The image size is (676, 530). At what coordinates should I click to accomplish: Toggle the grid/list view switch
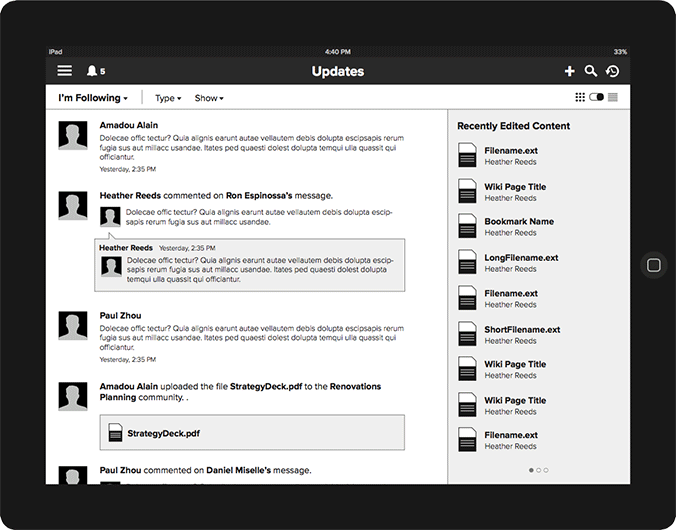(597, 97)
